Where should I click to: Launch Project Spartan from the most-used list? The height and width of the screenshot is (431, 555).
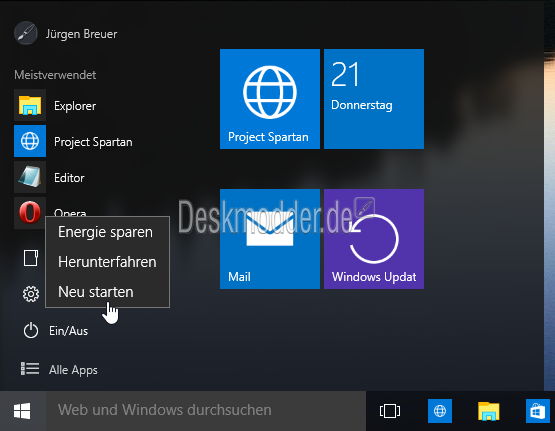(73, 142)
